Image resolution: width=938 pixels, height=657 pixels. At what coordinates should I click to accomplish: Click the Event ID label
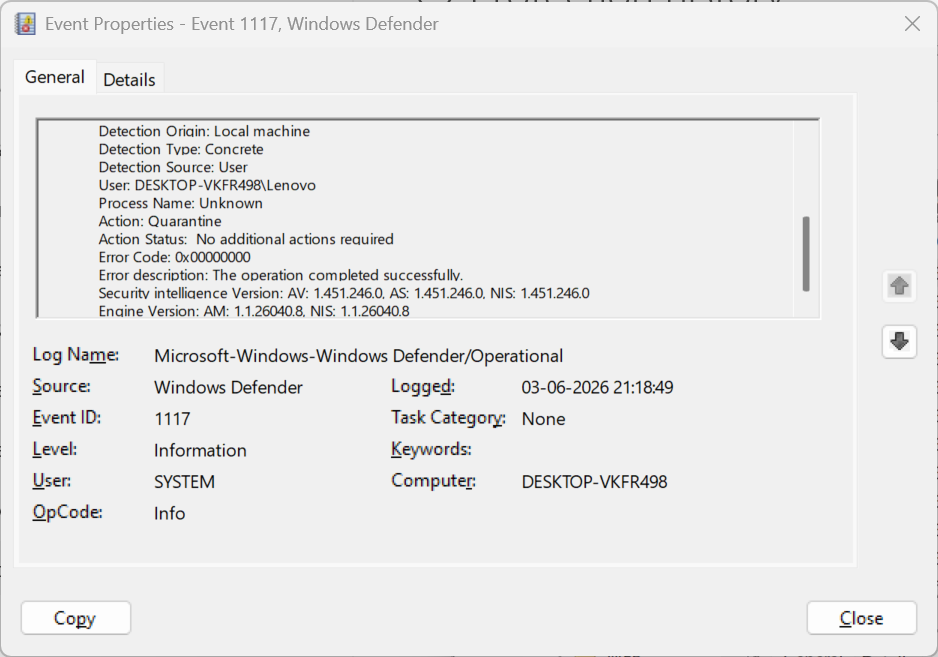[x=66, y=417]
